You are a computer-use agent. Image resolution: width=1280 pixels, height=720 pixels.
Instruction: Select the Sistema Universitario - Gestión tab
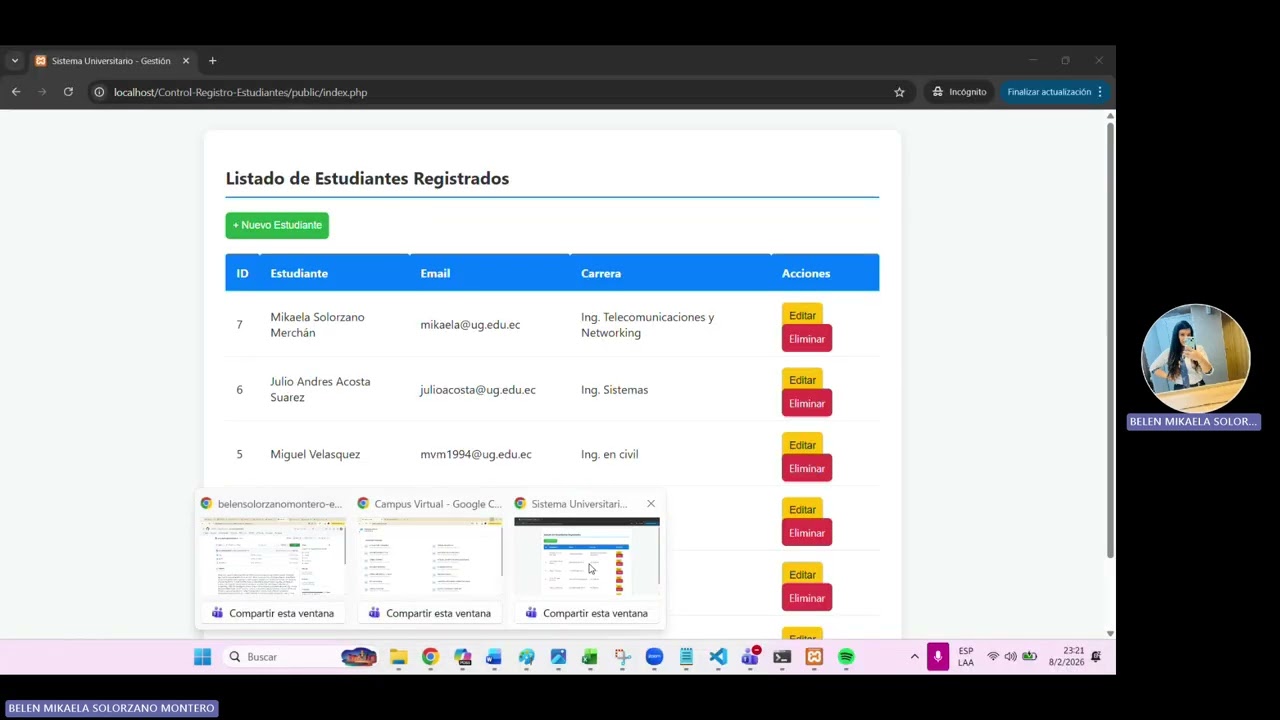pos(110,61)
